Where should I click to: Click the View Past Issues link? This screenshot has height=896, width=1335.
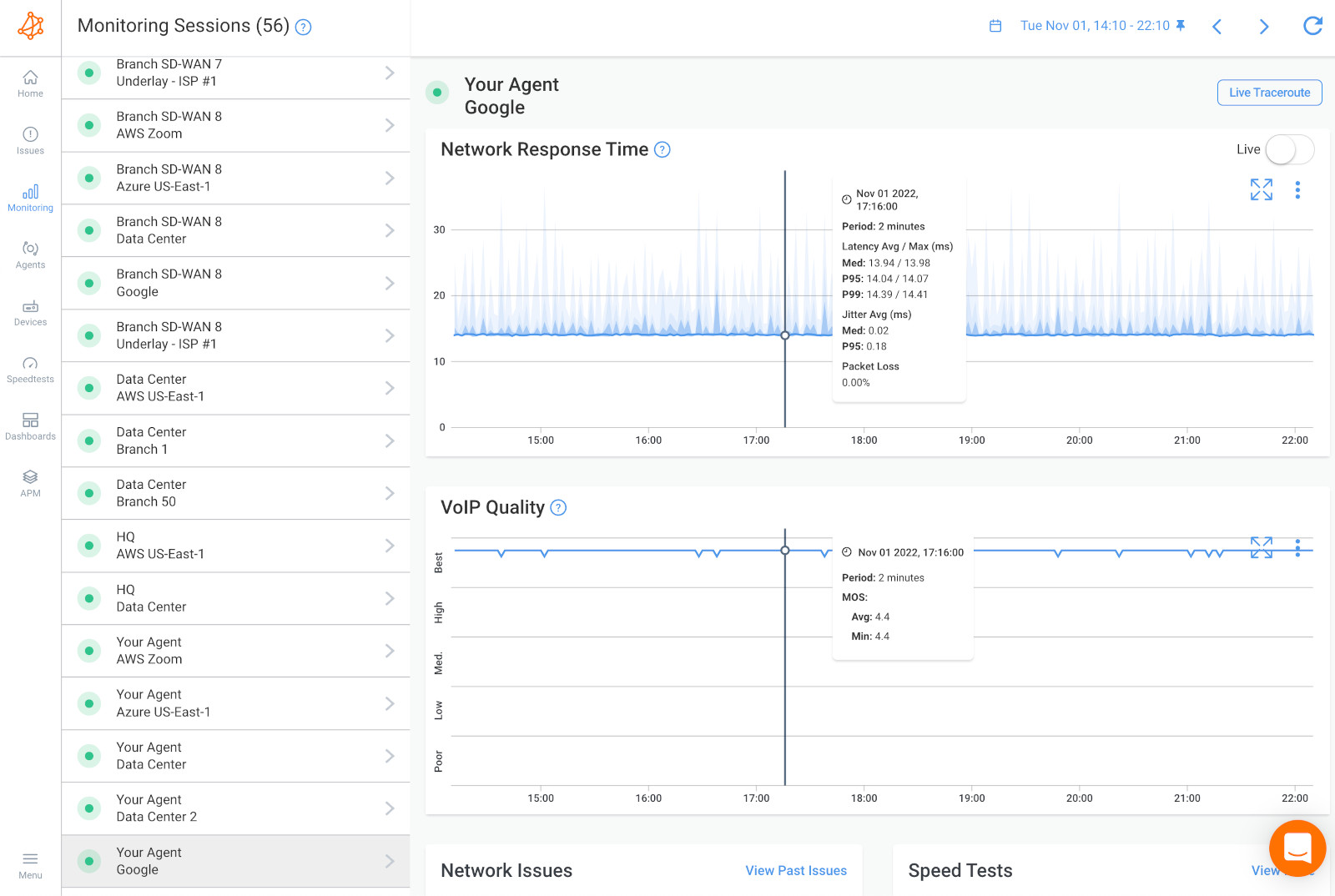click(795, 870)
